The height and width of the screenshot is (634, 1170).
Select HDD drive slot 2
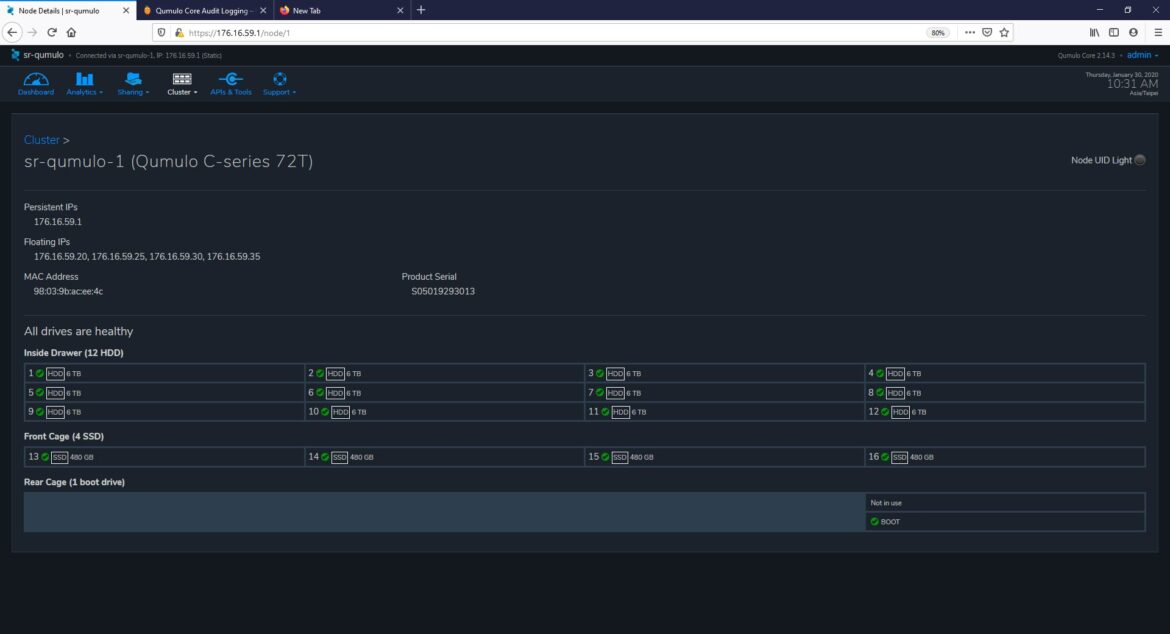[445, 373]
